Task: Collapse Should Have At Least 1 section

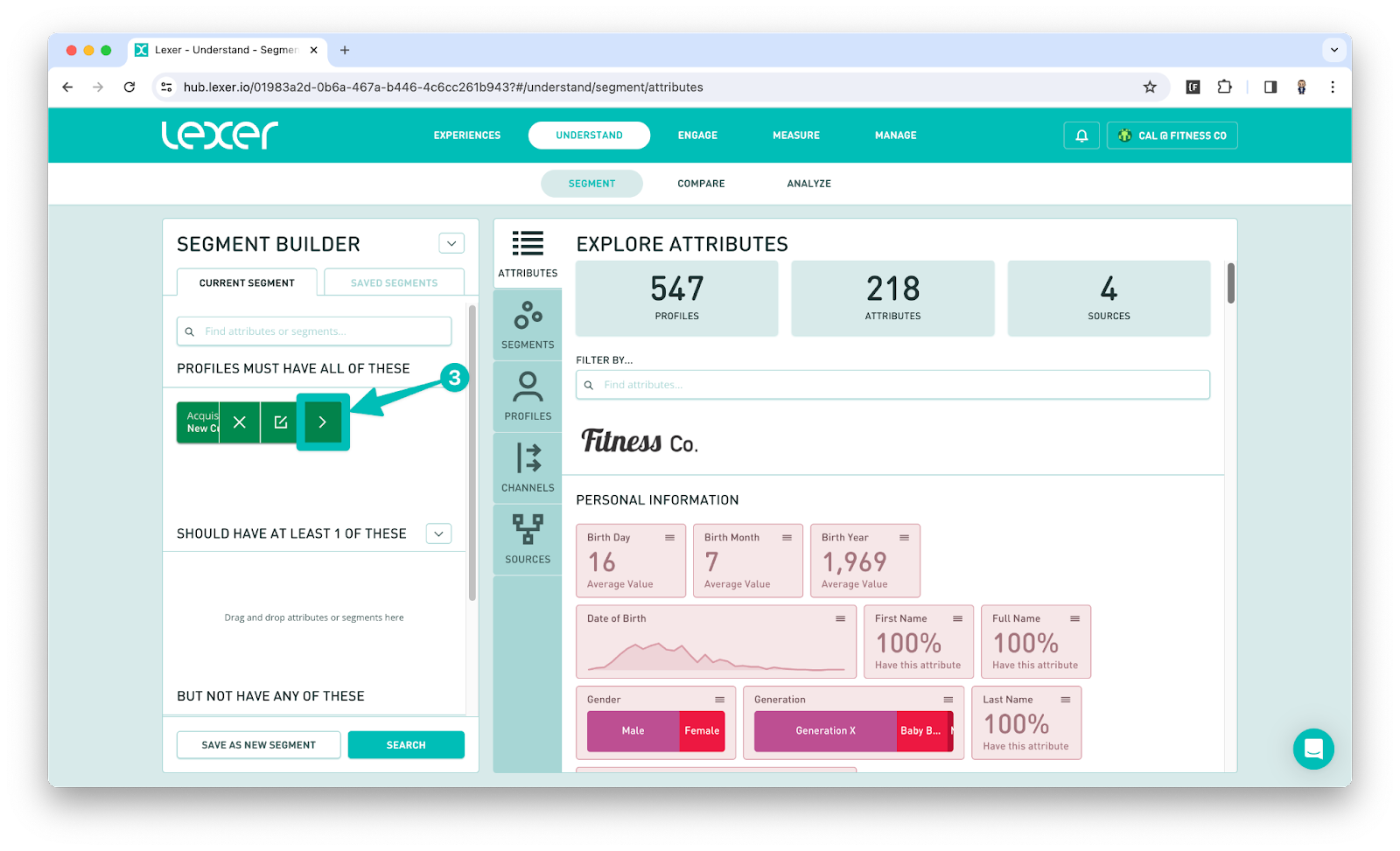Action: click(438, 534)
